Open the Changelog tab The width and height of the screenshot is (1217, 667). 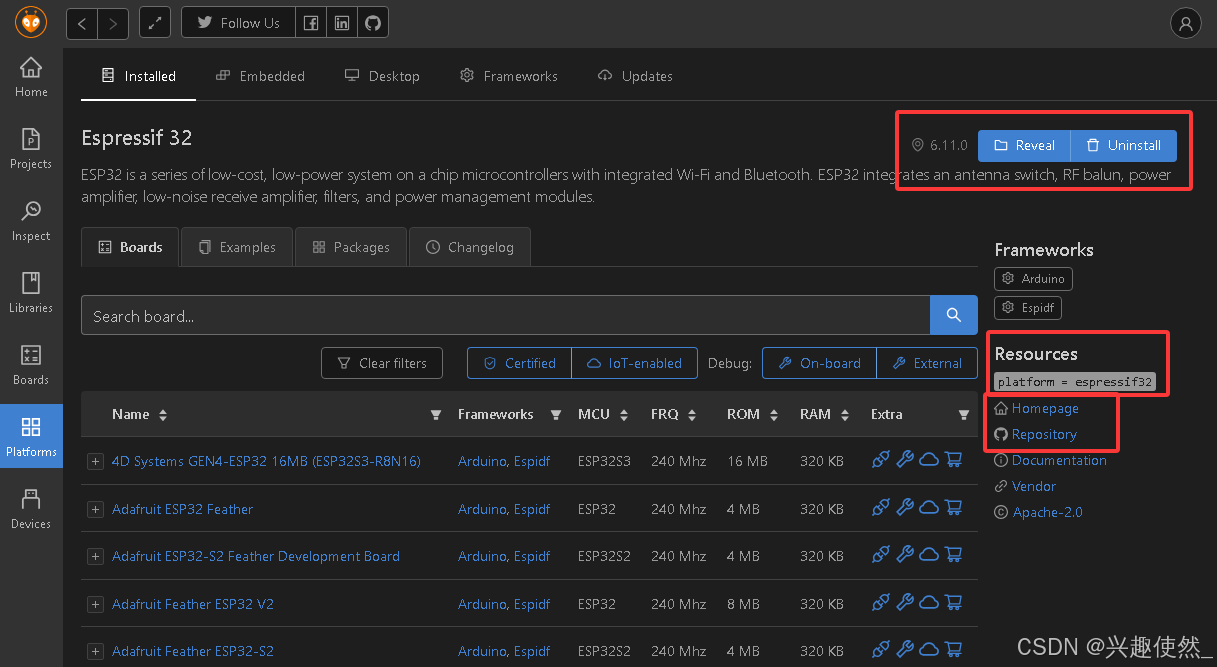[470, 247]
